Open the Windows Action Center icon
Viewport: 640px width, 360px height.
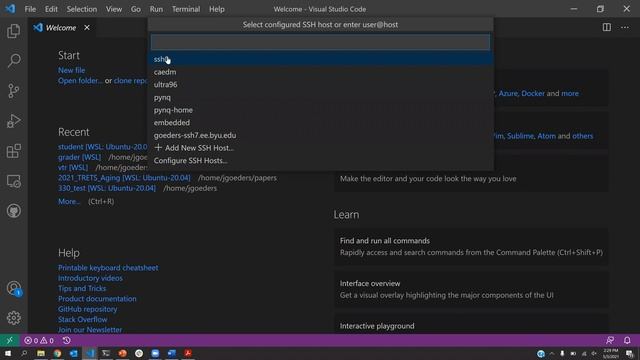629,353
